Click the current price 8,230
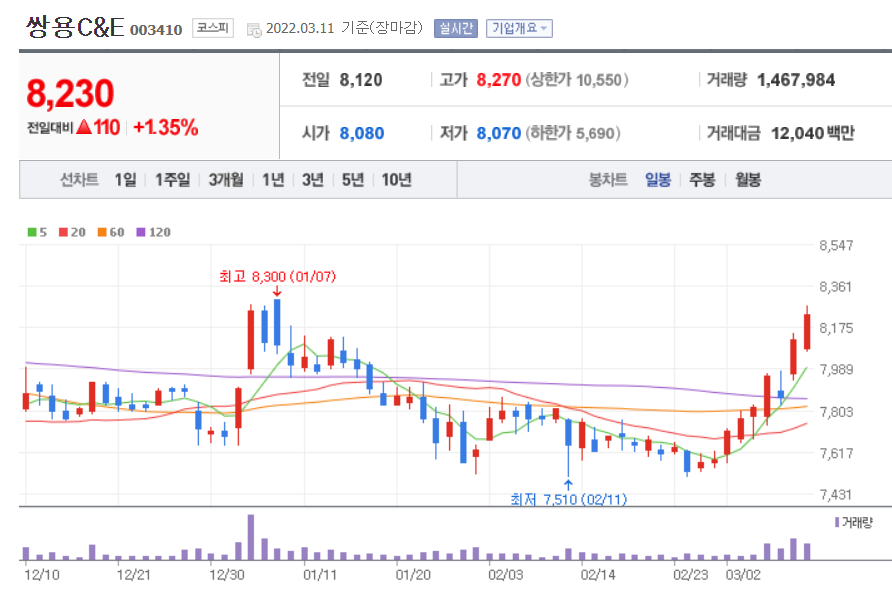 (70, 93)
